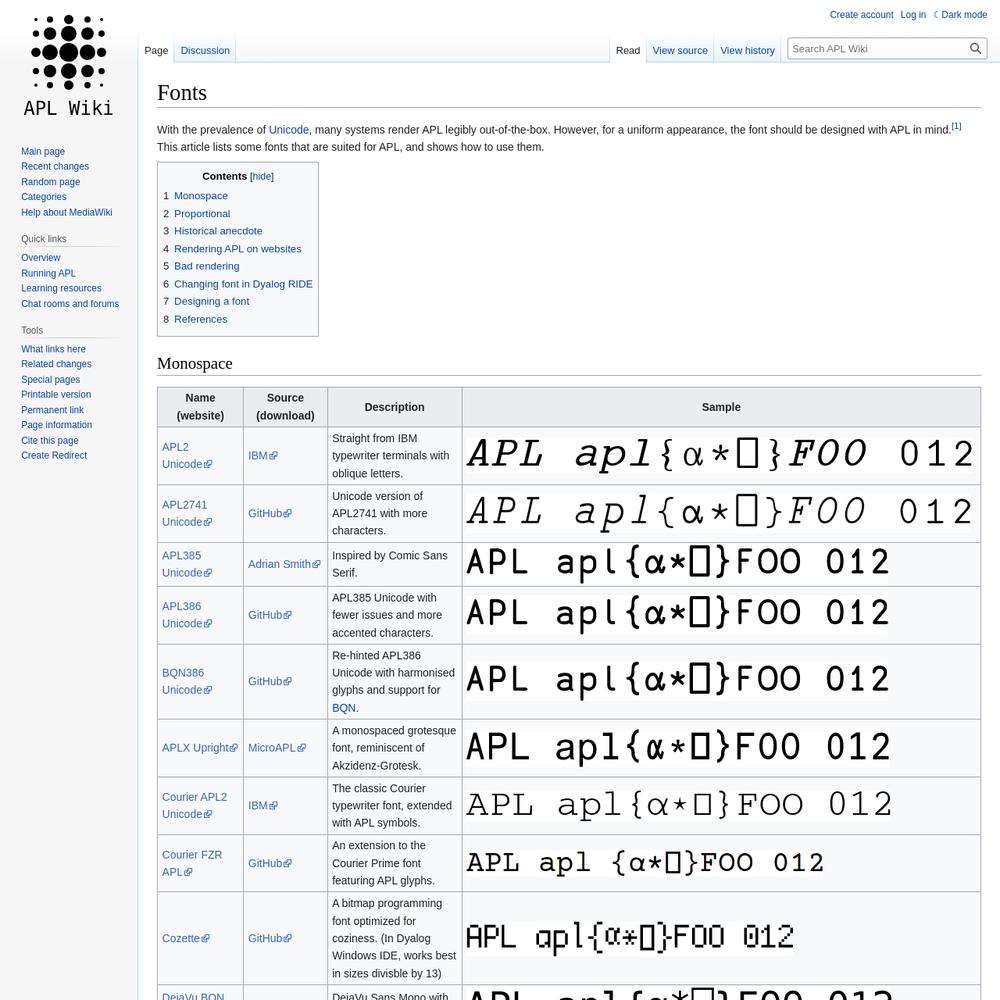Screen dimensions: 1000x1000
Task: Open the View history tab
Action: tap(747, 50)
